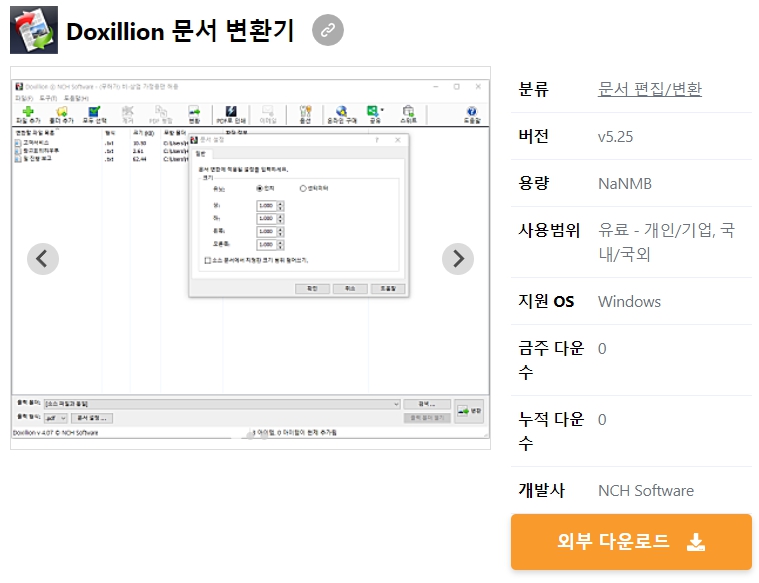This screenshot has height=583, width=759.
Task: Click the 분류 label
Action: 533,89
